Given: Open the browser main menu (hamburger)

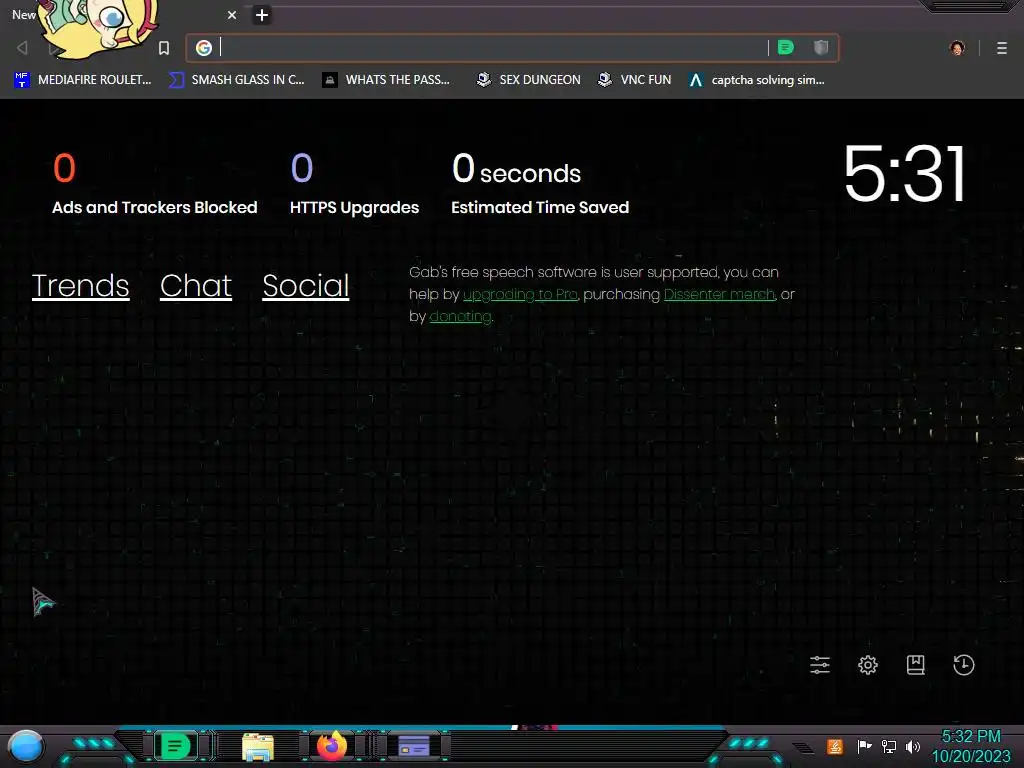Looking at the screenshot, I should 1002,48.
